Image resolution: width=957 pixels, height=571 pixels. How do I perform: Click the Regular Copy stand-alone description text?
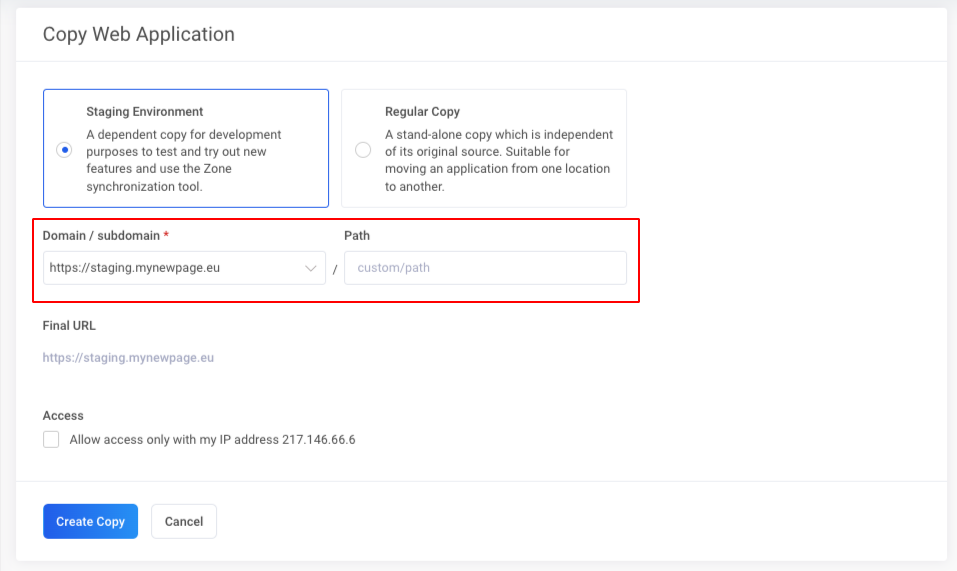(498, 160)
